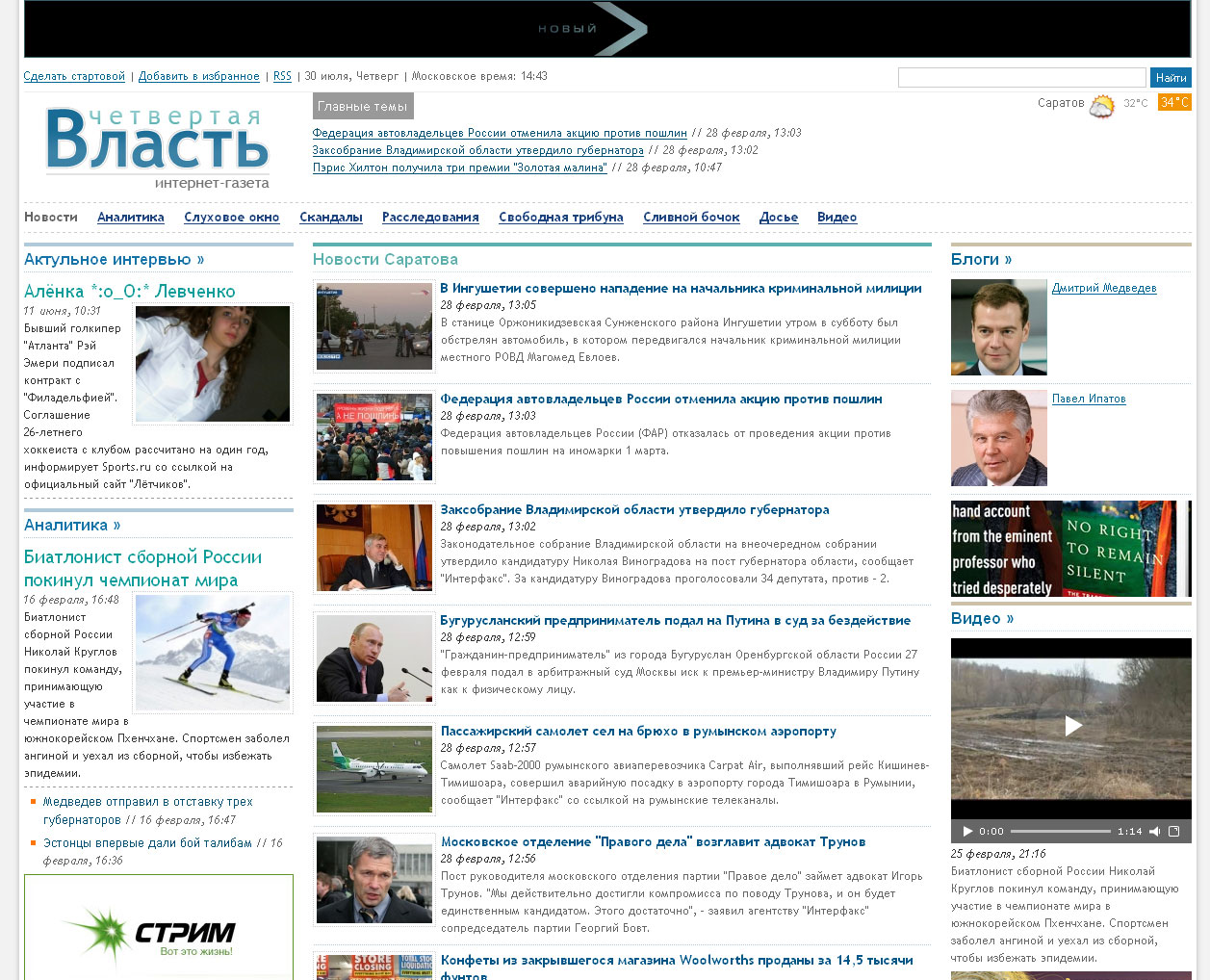Screen dimensions: 1210x980
Task: Click the small play button in video controls
Action: click(x=967, y=831)
